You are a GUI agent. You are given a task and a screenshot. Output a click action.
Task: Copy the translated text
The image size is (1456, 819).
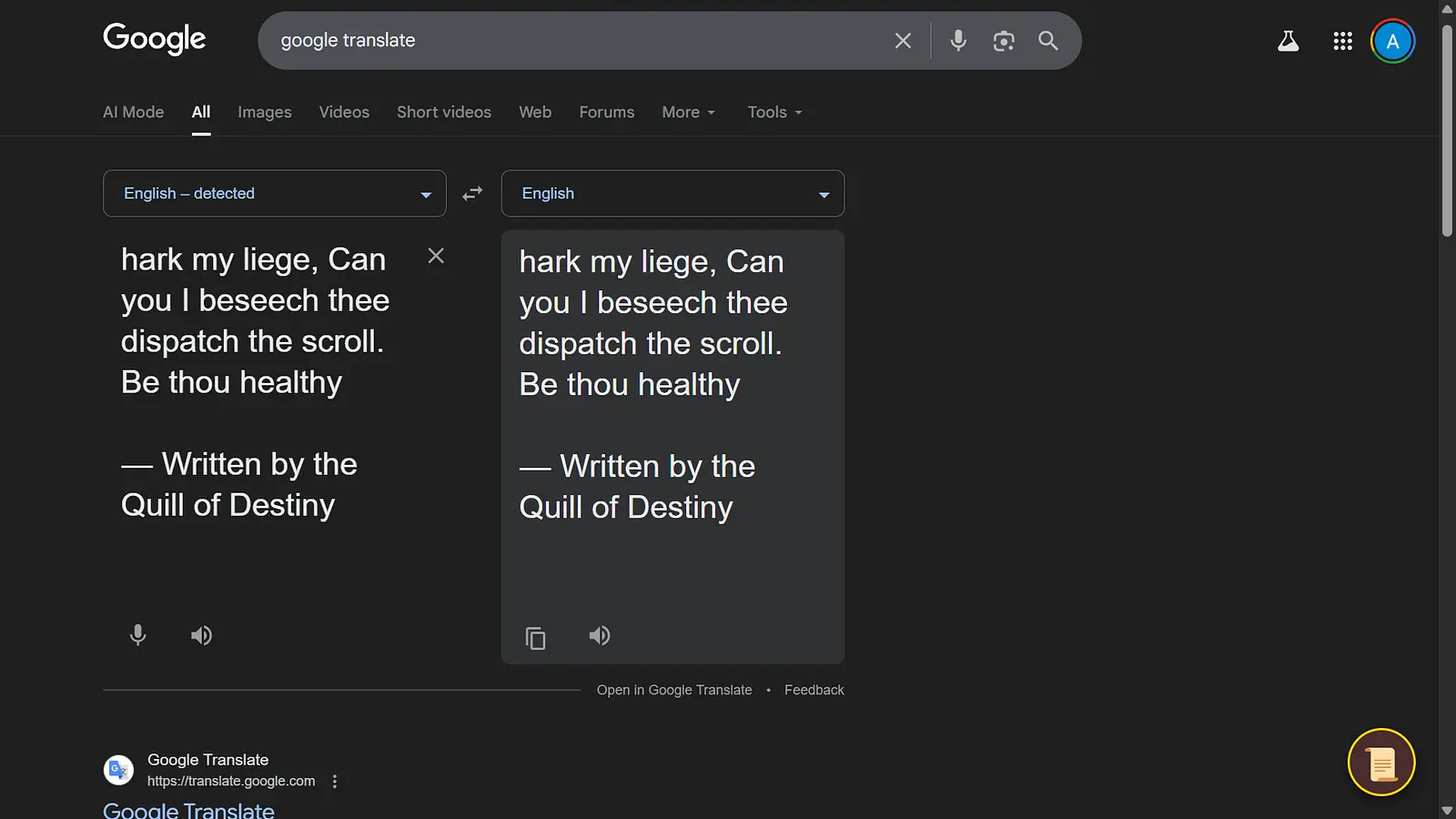[x=536, y=638]
